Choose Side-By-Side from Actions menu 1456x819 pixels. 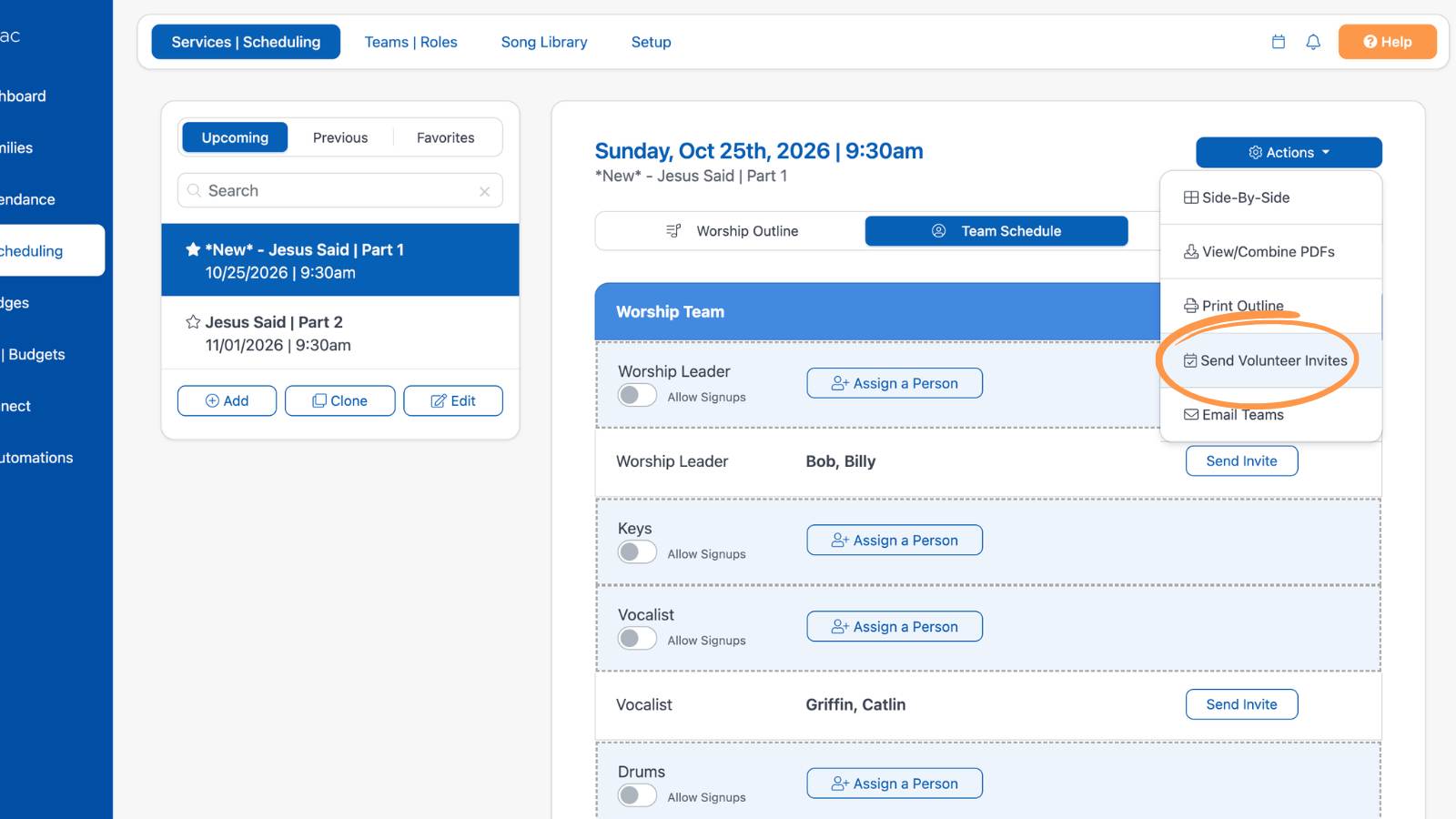1271,197
